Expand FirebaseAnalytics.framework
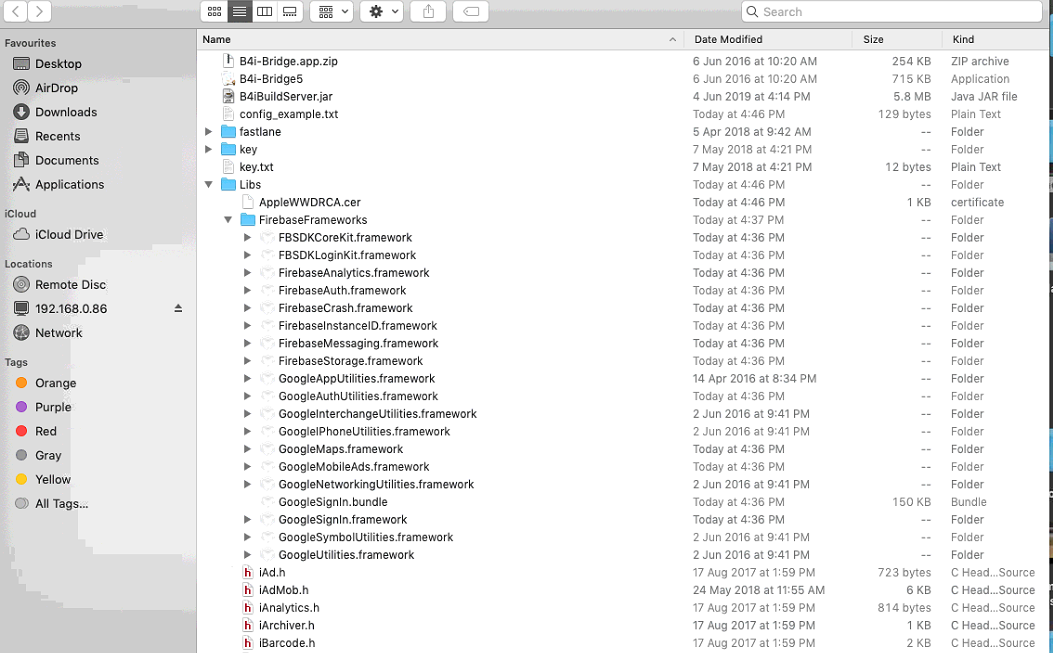 pos(247,273)
